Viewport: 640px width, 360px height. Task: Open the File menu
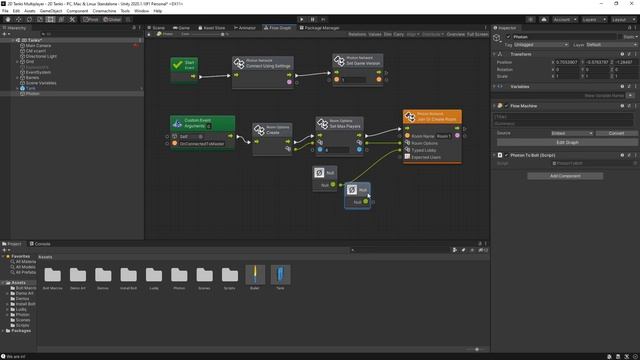coord(5,11)
